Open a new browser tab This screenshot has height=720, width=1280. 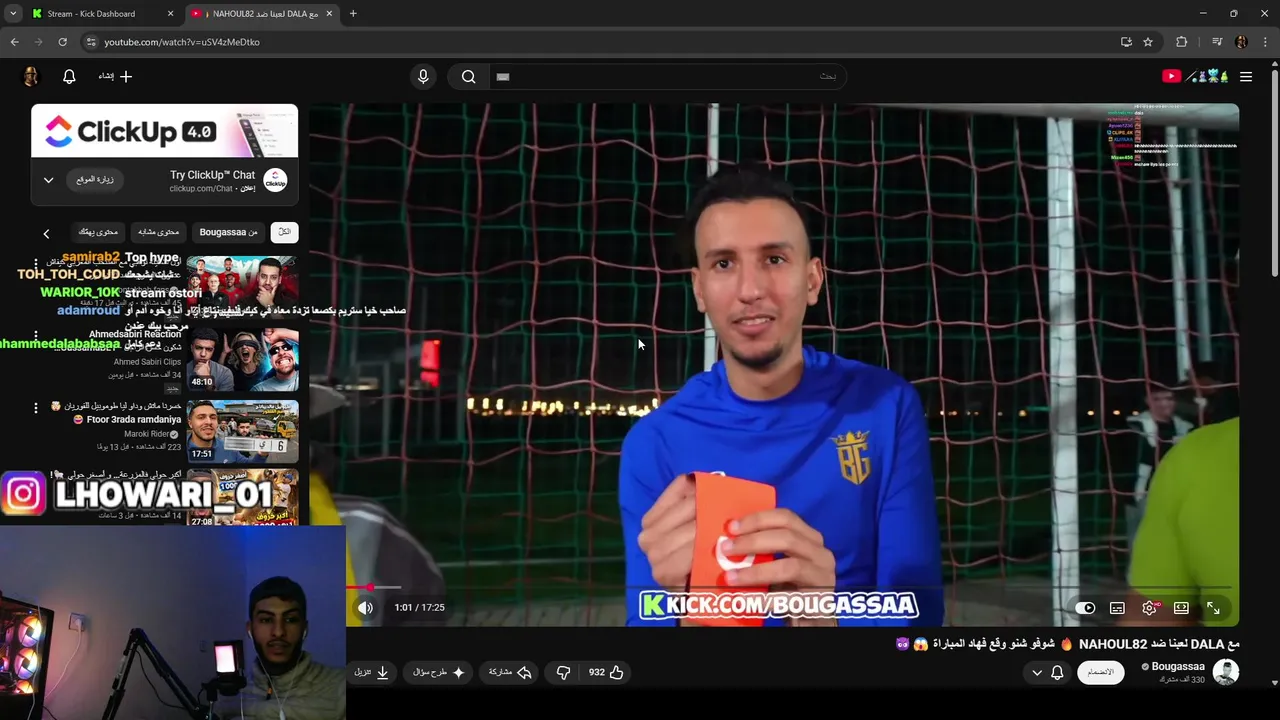pos(353,14)
